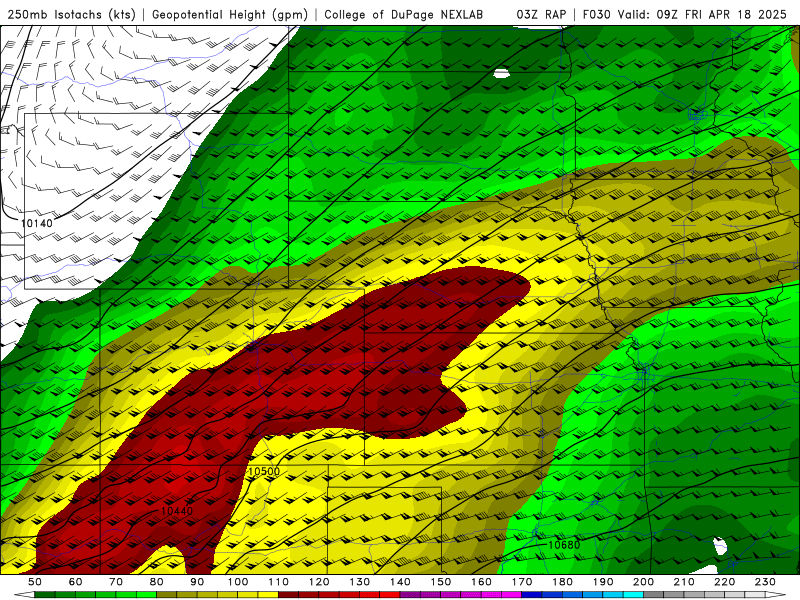
Task: Click the 60 value on the color scale
Action: coord(76,582)
